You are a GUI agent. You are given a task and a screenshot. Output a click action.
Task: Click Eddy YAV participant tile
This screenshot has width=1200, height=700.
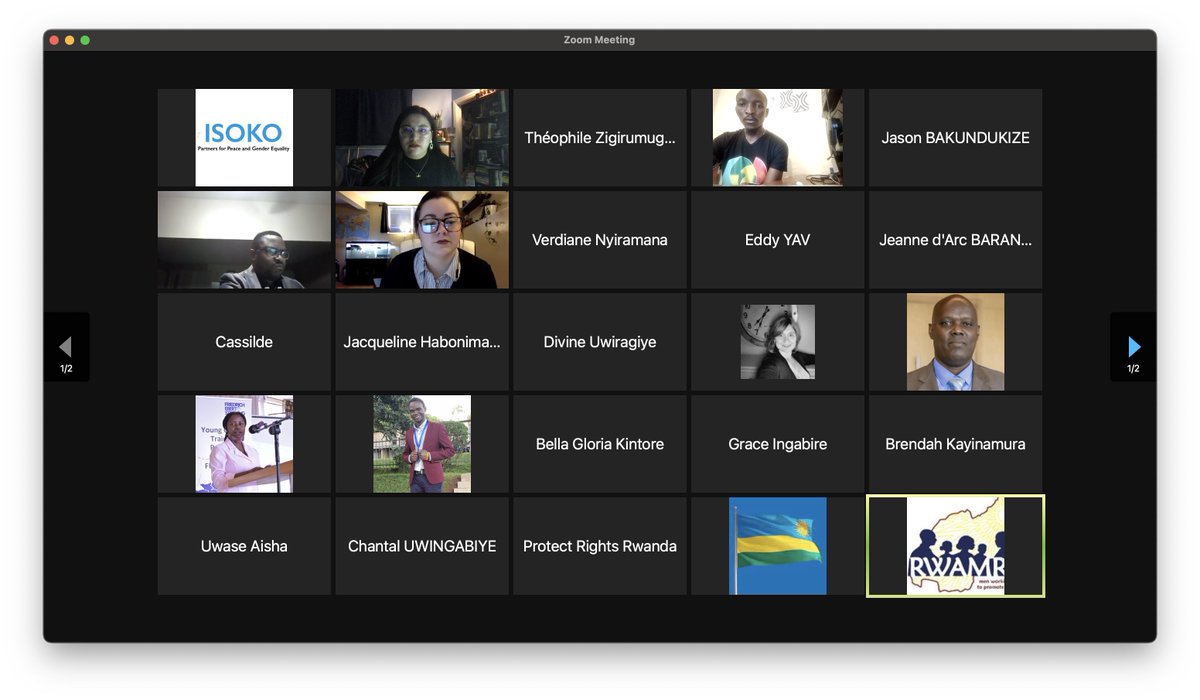tap(778, 240)
